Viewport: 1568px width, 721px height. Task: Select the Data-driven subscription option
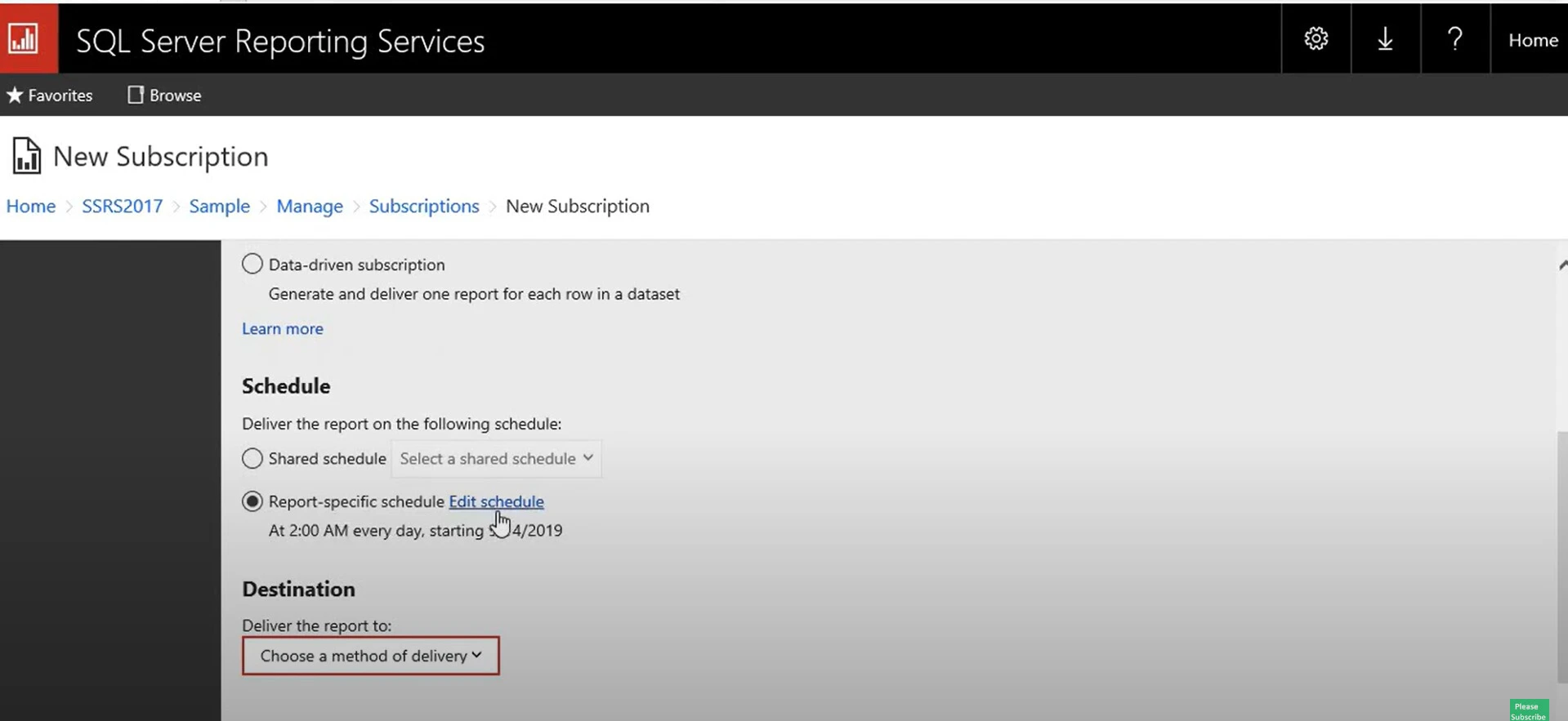point(252,264)
